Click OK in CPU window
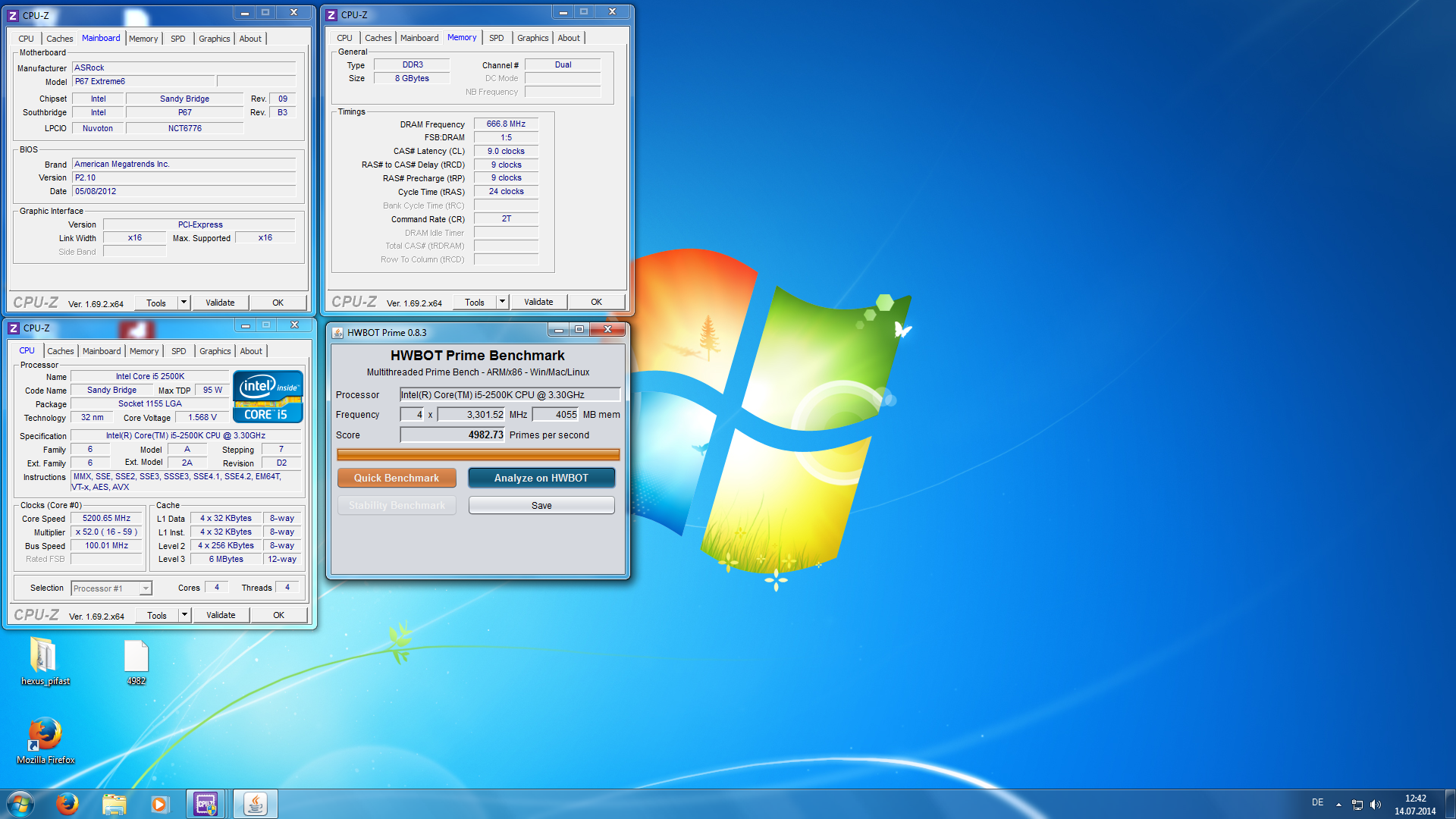The width and height of the screenshot is (1456, 819). [x=279, y=615]
